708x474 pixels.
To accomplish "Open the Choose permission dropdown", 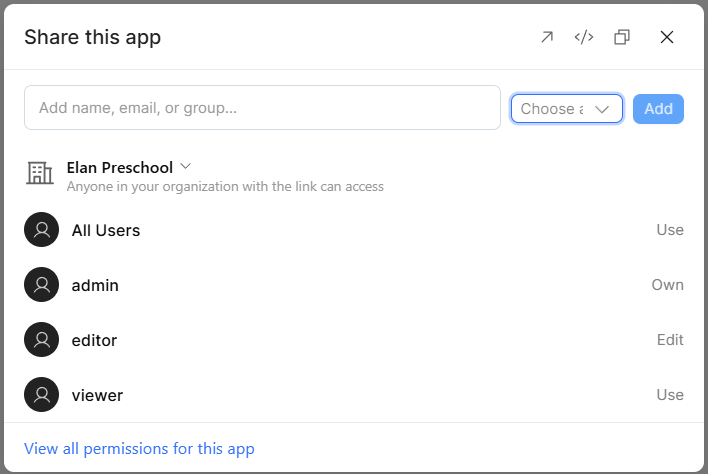I will 567,109.
